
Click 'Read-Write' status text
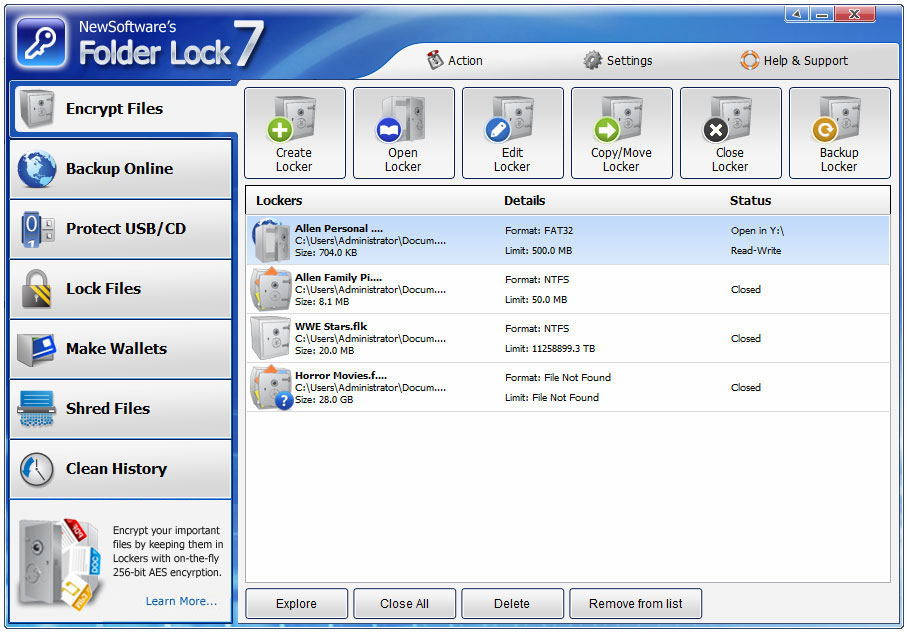click(756, 251)
